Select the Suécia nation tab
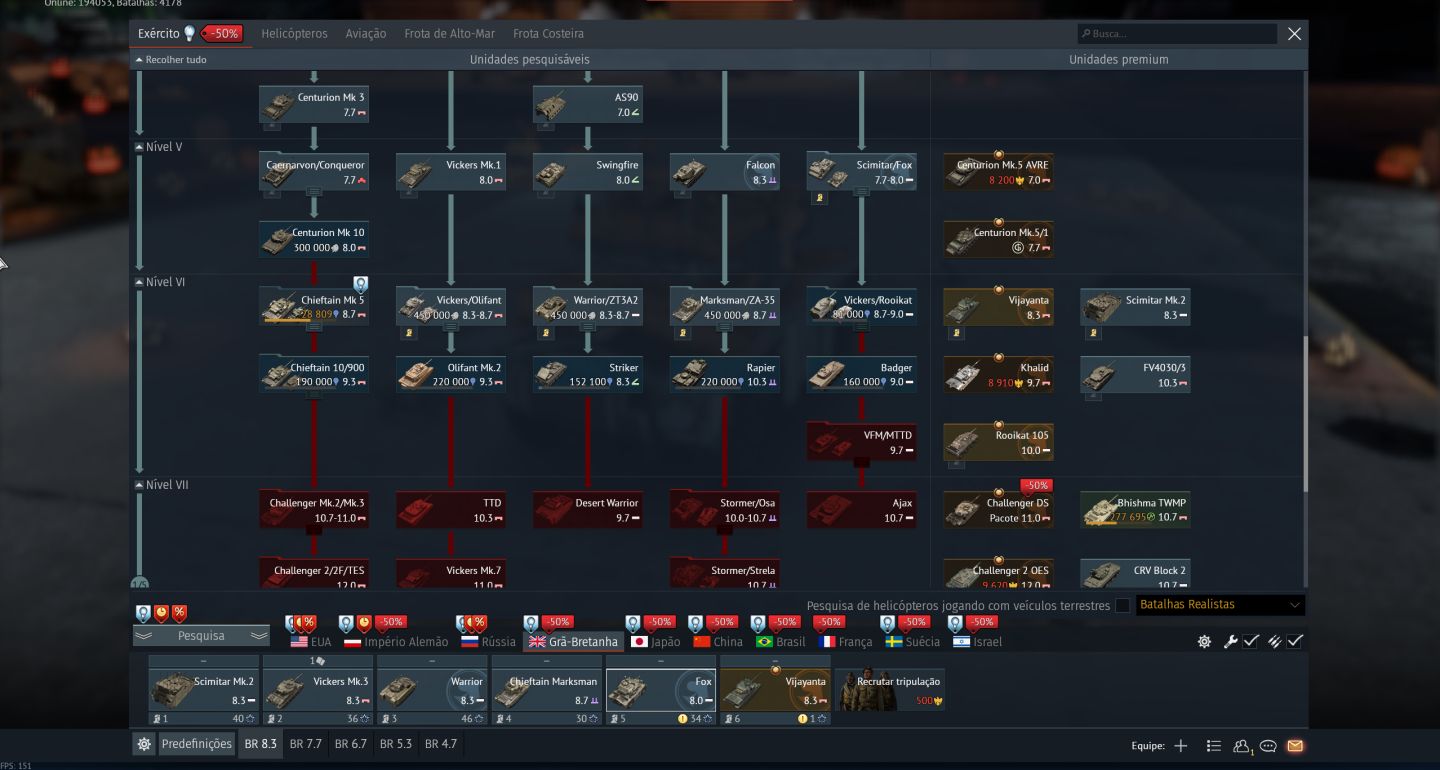The height and width of the screenshot is (770, 1440). (x=912, y=642)
